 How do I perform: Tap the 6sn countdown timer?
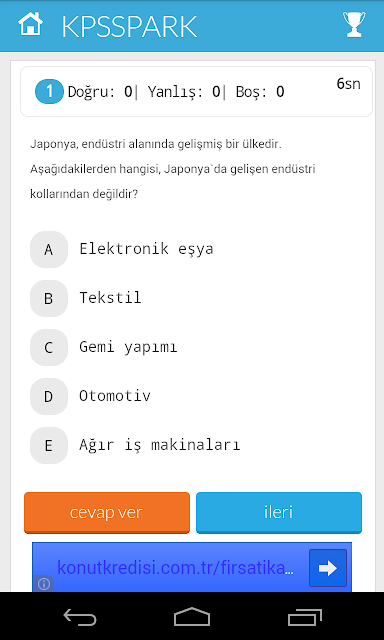348,84
